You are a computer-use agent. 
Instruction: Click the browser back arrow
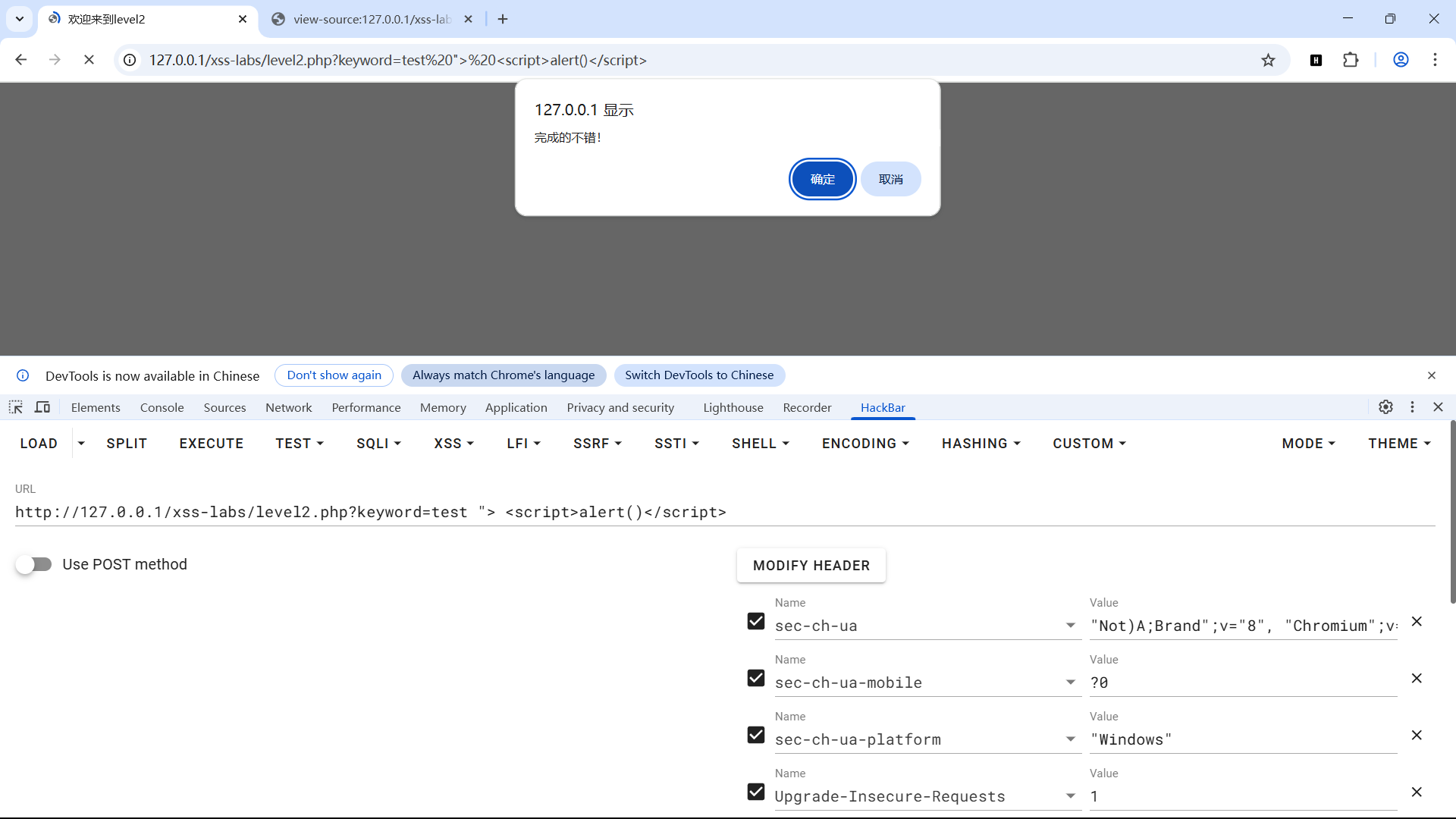coord(20,60)
